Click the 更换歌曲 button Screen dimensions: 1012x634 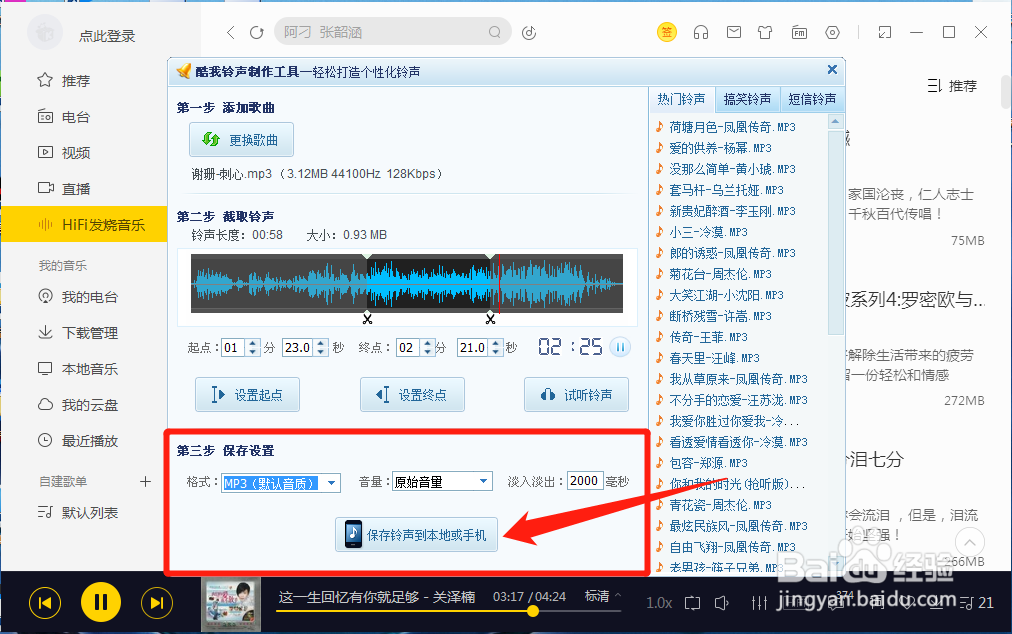pyautogui.click(x=241, y=139)
